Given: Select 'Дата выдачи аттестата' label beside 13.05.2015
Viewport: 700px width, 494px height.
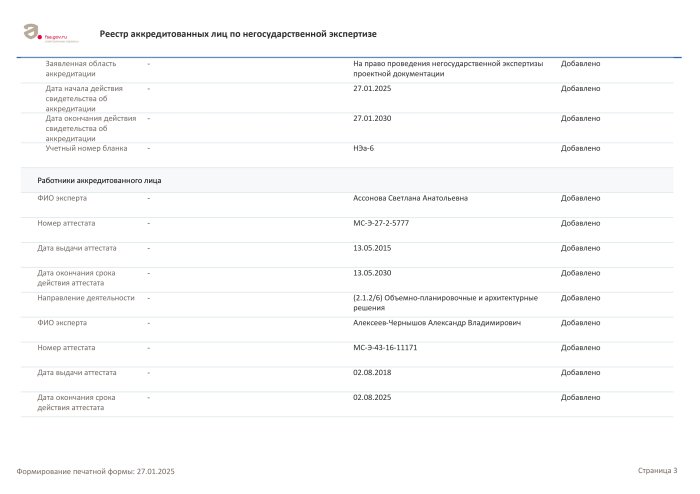Looking at the screenshot, I should [77, 248].
